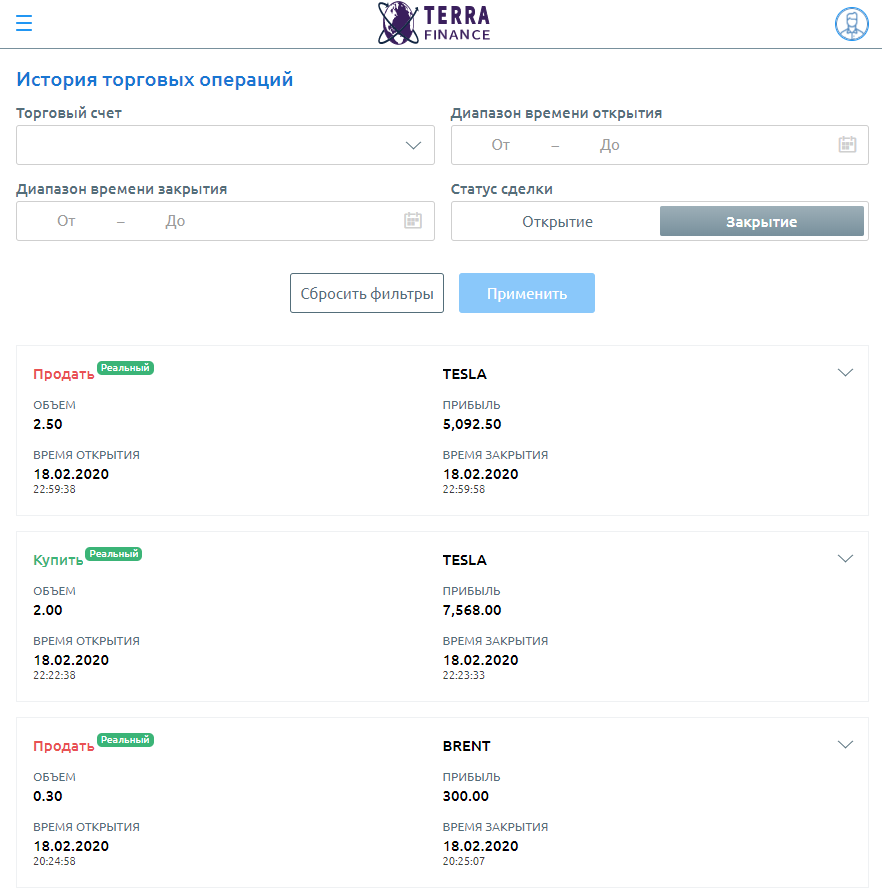Open calendar for opening time range

847,145
